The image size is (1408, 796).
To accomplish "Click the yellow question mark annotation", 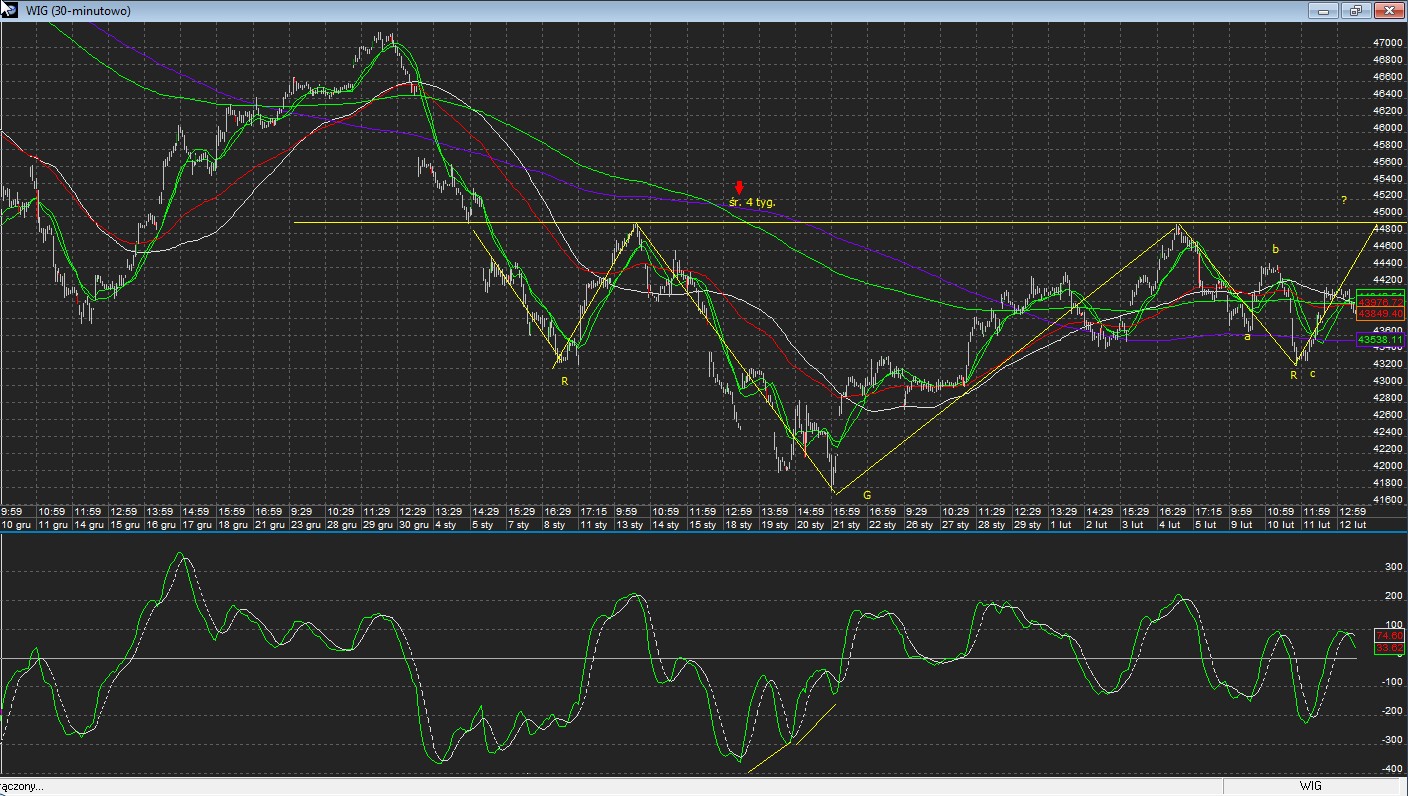I will tap(1344, 201).
